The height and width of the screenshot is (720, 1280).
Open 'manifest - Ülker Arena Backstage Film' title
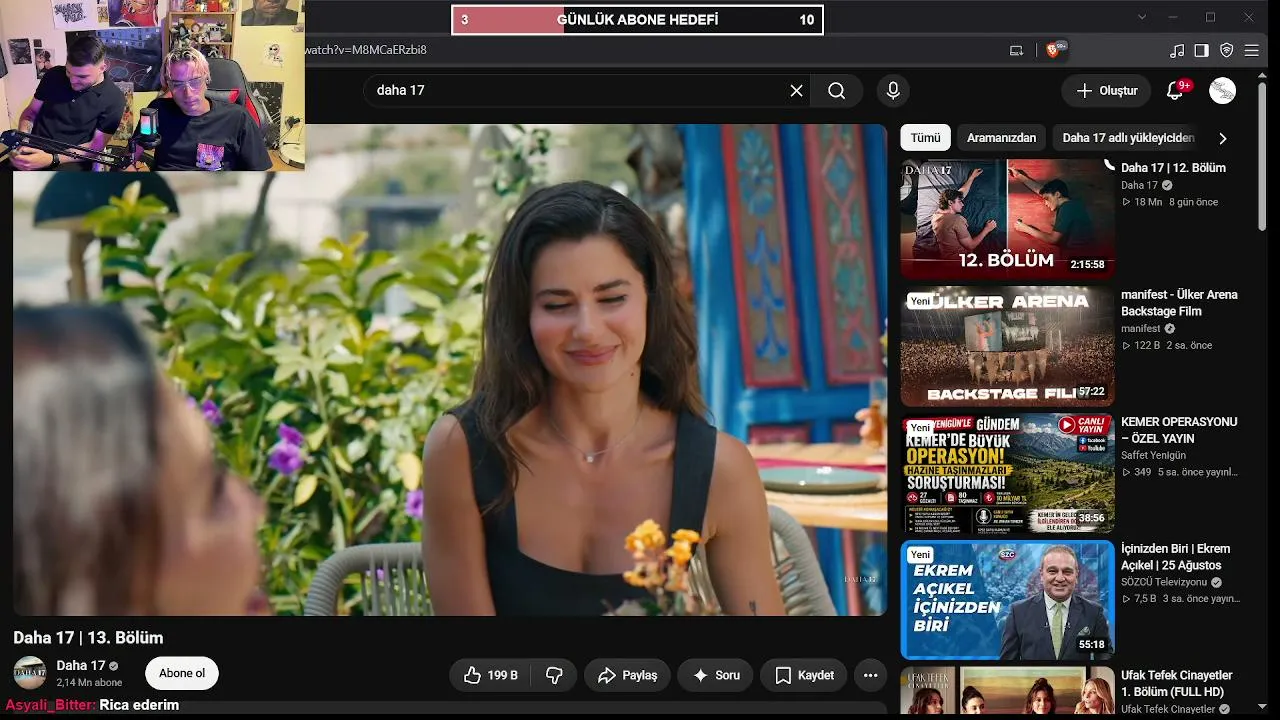point(1179,303)
